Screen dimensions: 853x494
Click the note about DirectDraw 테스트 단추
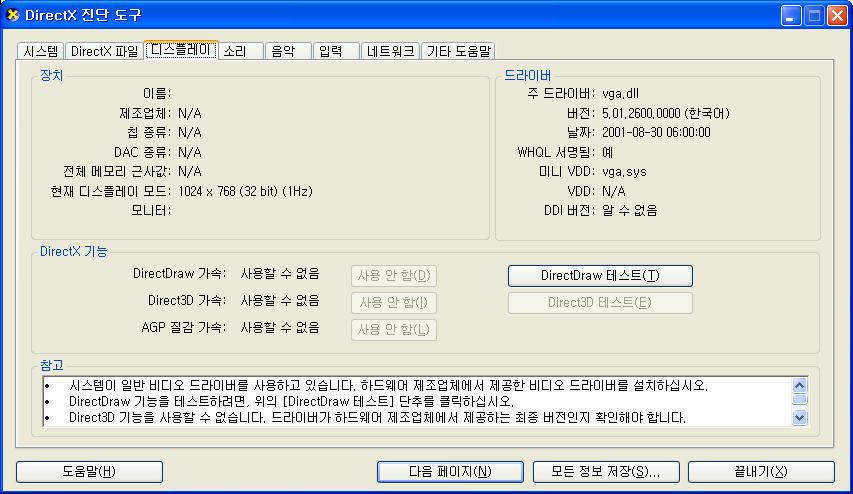tap(291, 402)
